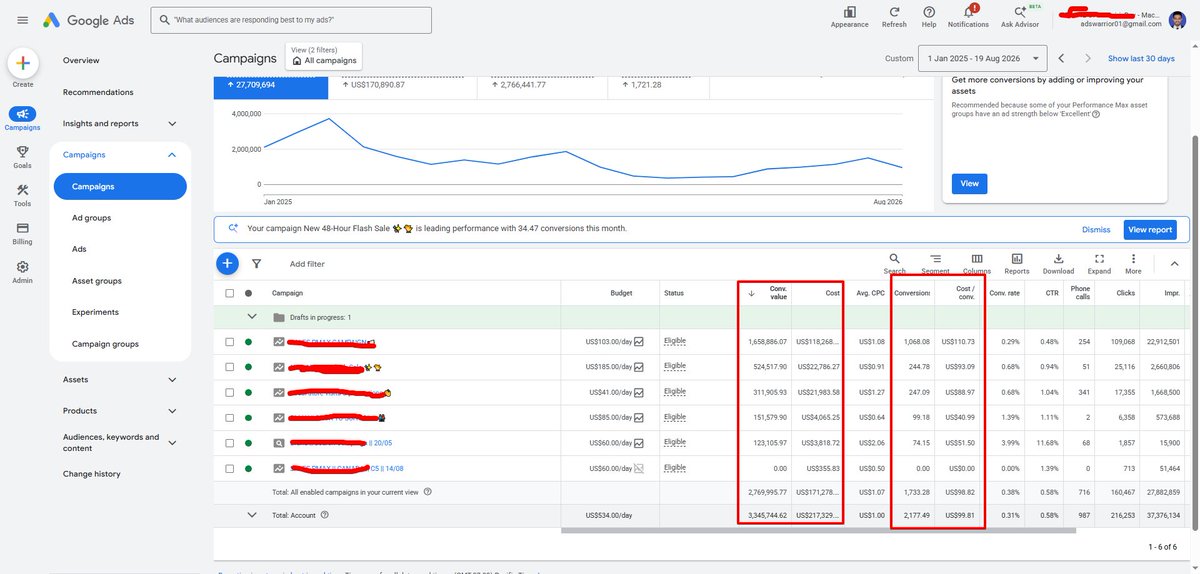The width and height of the screenshot is (1200, 574).
Task: Open Ad groups in the sidebar menu
Action: 91,218
